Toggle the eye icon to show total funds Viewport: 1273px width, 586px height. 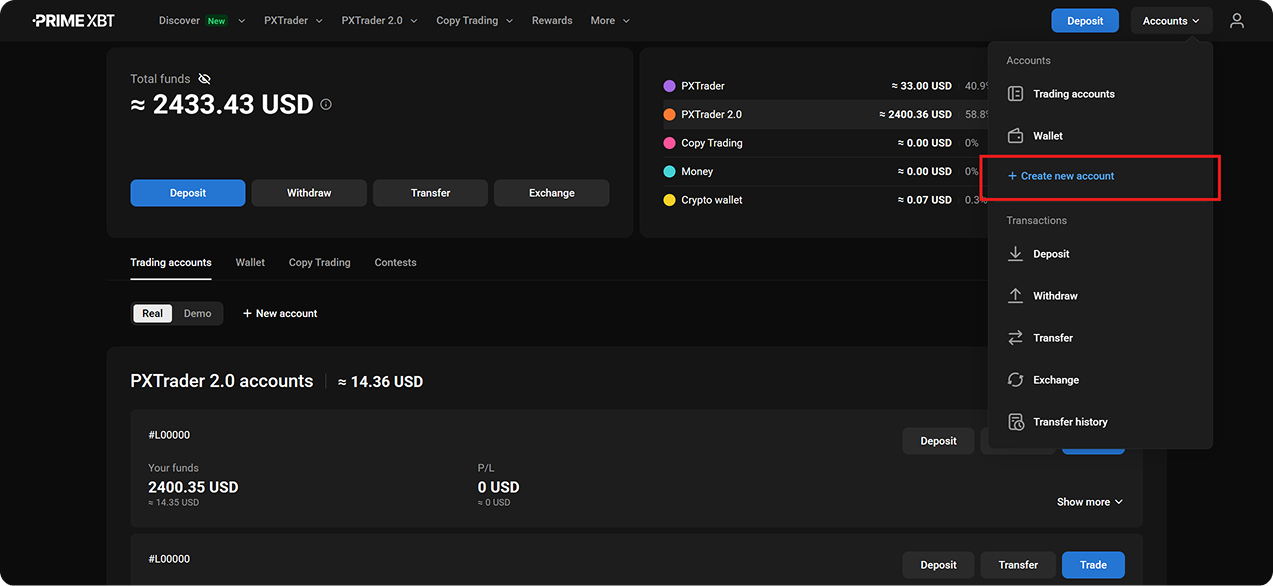click(204, 78)
